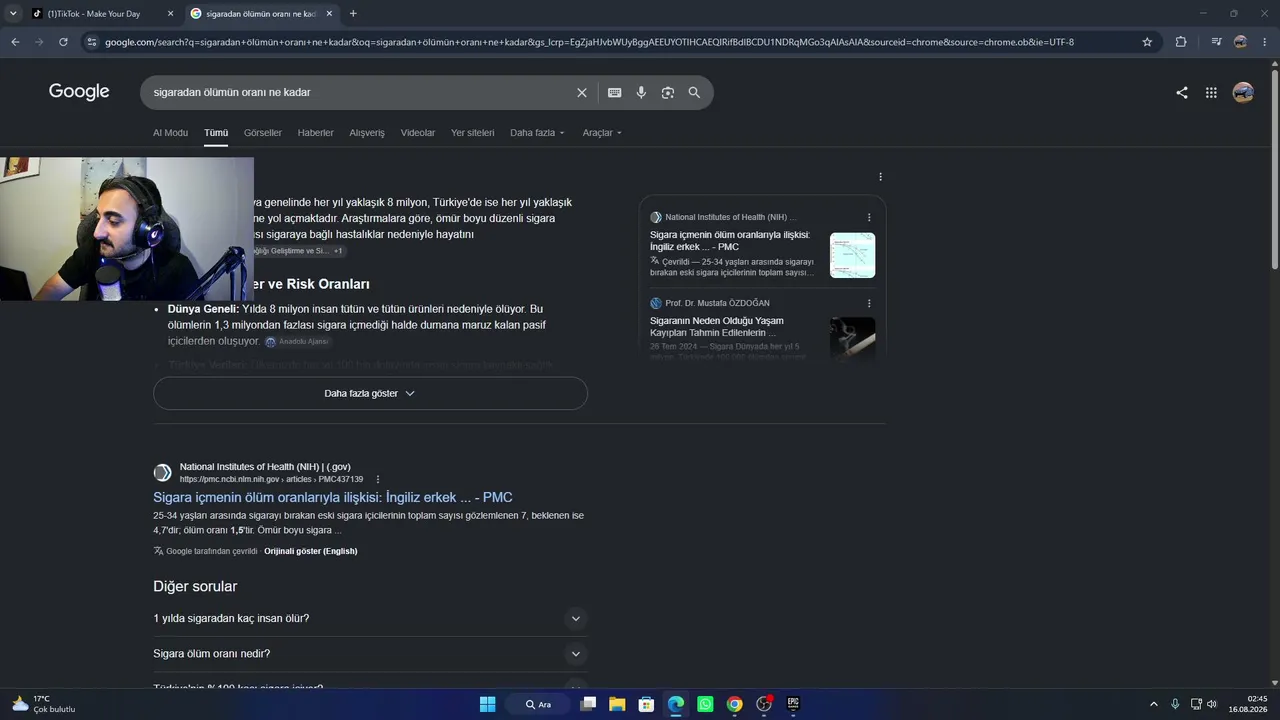1280x720 pixels.
Task: Click the NIH source card thumbnail
Action: tap(853, 255)
